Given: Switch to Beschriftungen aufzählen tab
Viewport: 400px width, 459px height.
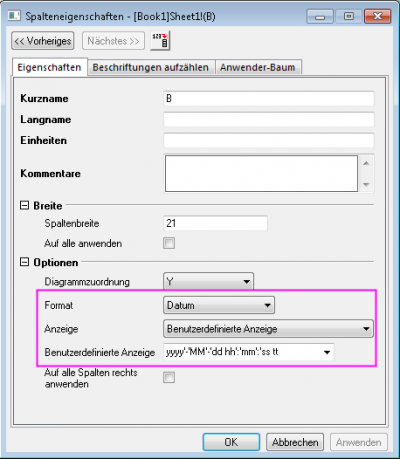Looking at the screenshot, I should tap(151, 67).
